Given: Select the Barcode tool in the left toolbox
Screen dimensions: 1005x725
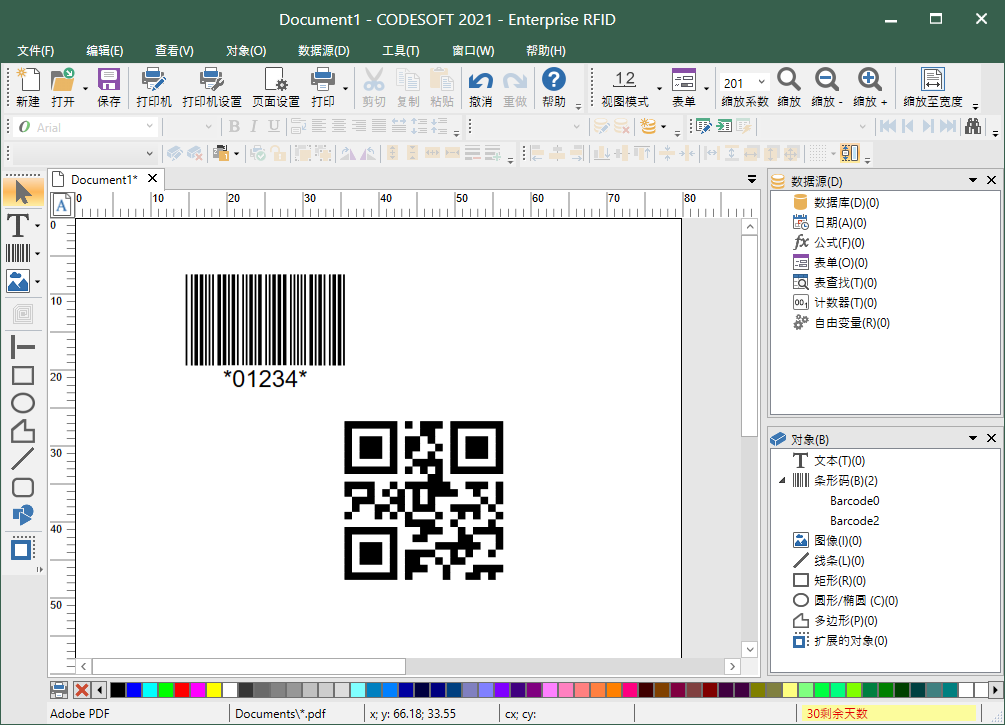Looking at the screenshot, I should (18, 253).
